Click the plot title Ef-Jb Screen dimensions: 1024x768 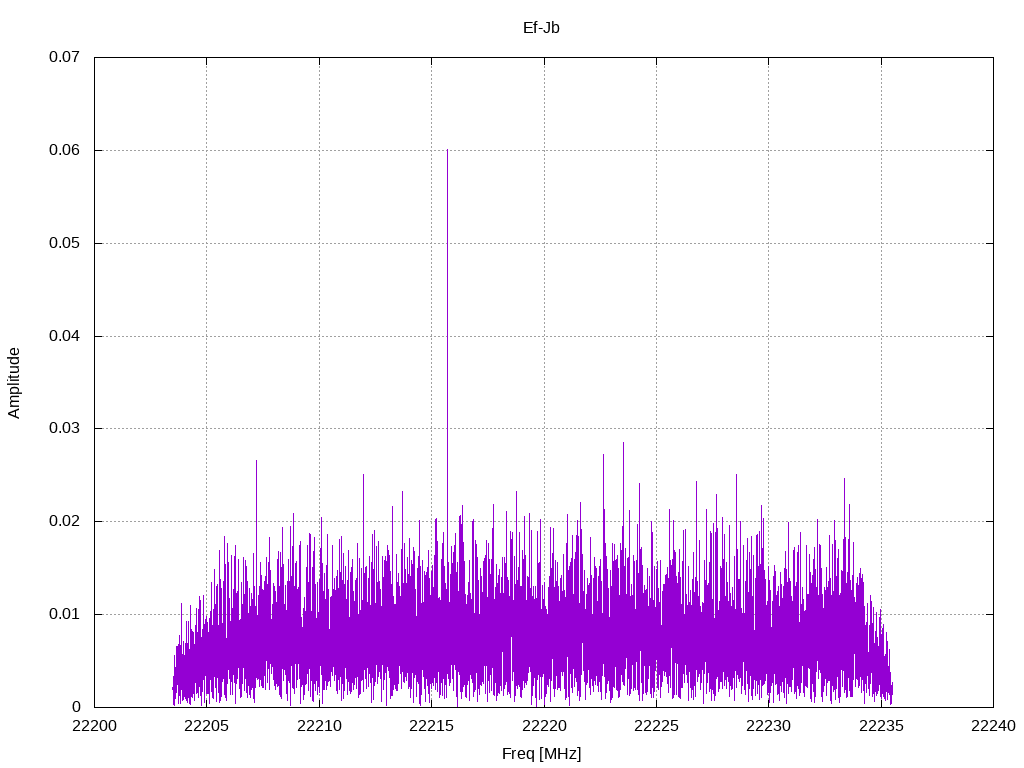point(541,28)
